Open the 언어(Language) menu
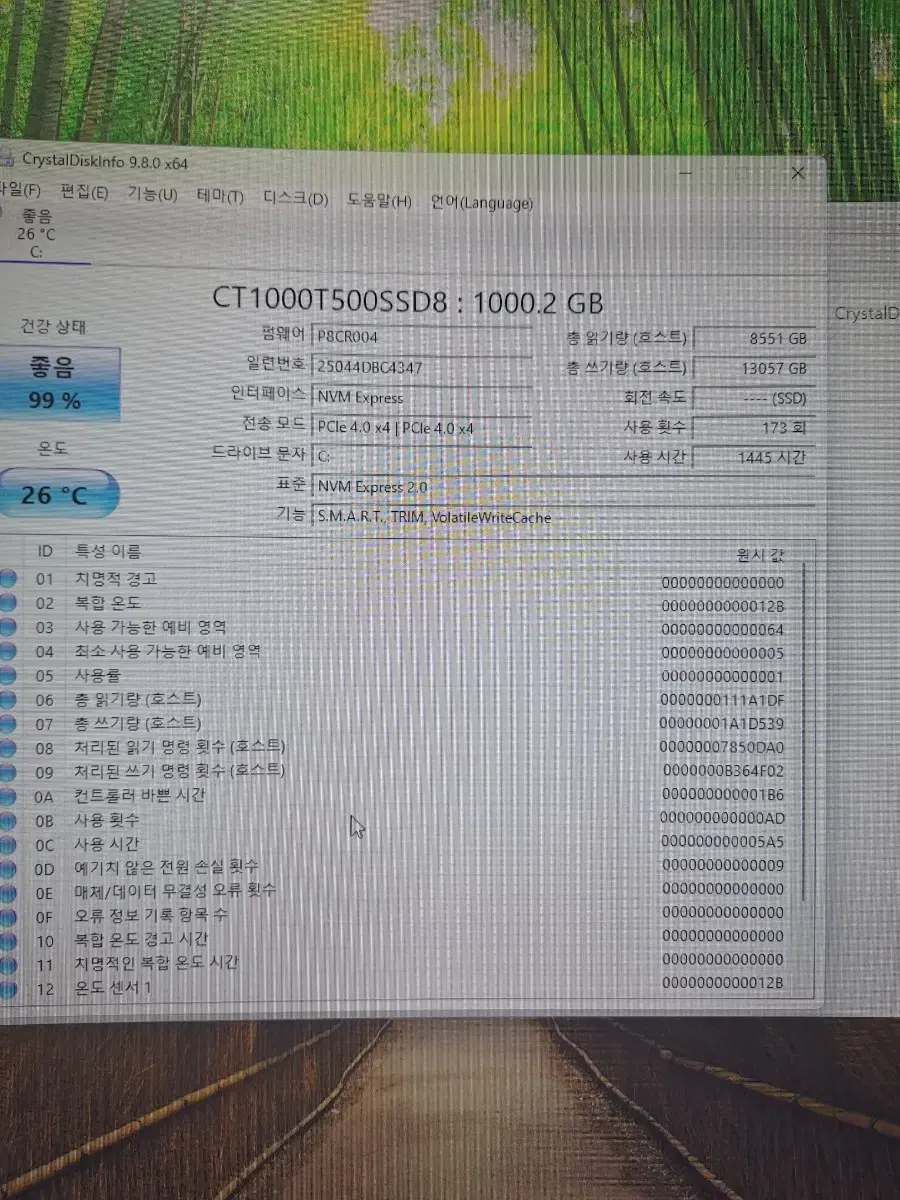 (481, 203)
